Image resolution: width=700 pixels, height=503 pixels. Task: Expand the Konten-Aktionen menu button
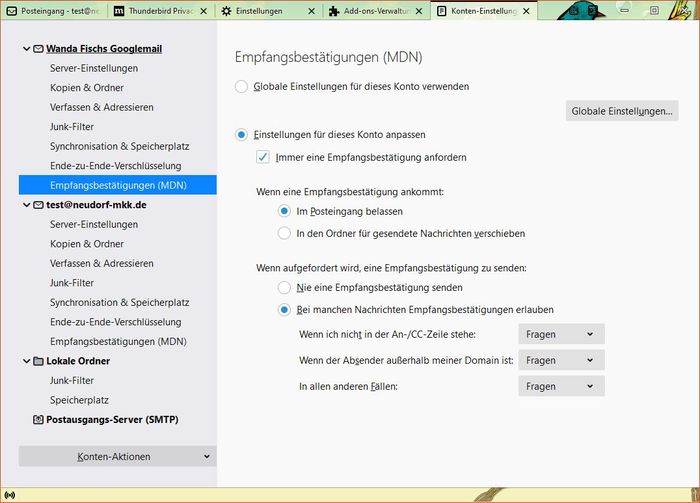click(x=117, y=457)
